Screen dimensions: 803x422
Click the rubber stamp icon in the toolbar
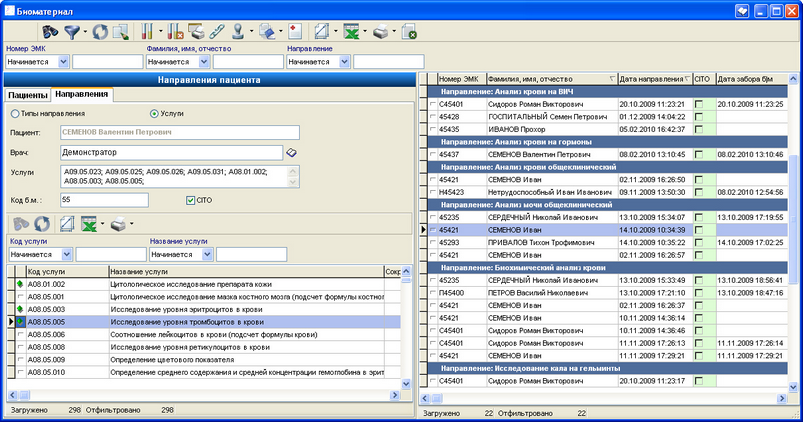pos(238,32)
